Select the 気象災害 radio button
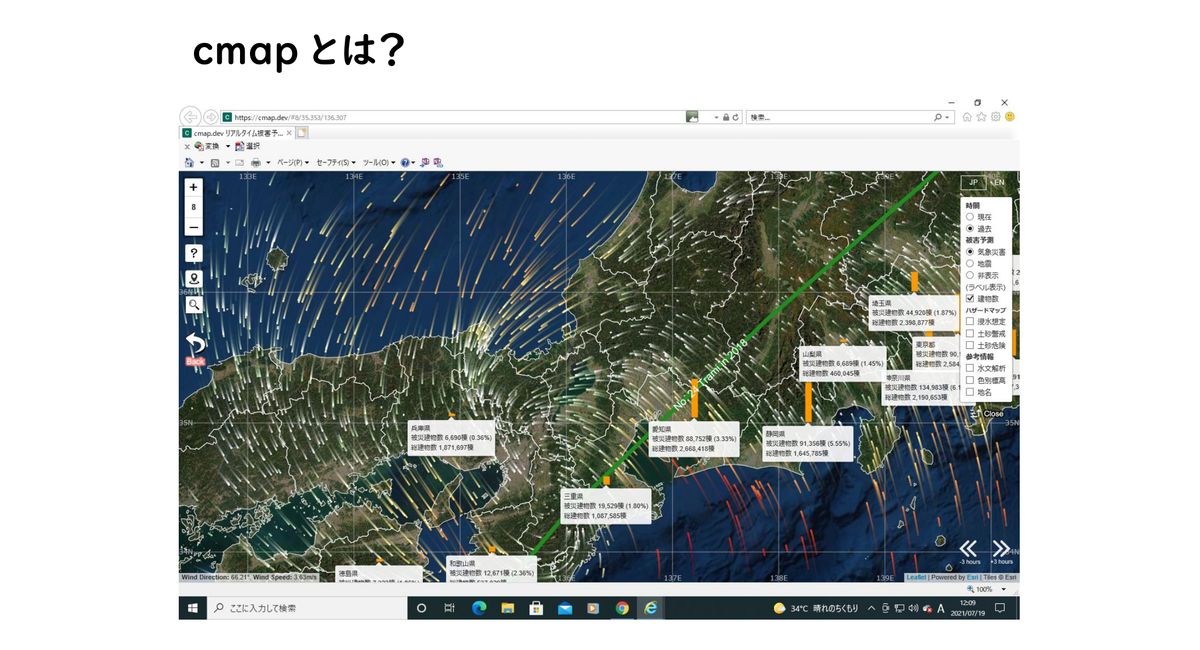 [x=970, y=251]
